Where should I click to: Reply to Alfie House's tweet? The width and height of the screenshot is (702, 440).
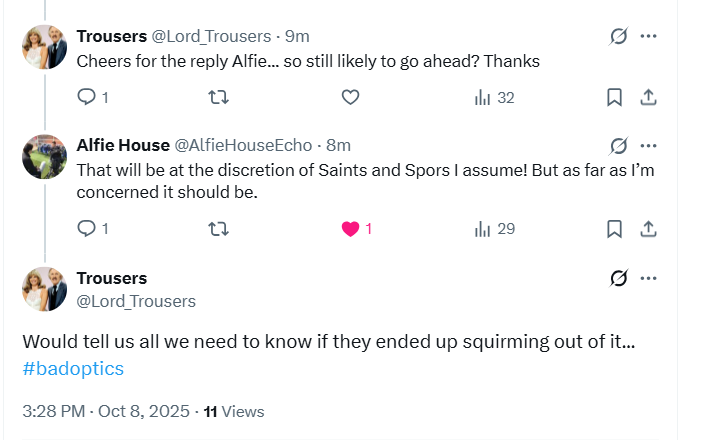(87, 228)
